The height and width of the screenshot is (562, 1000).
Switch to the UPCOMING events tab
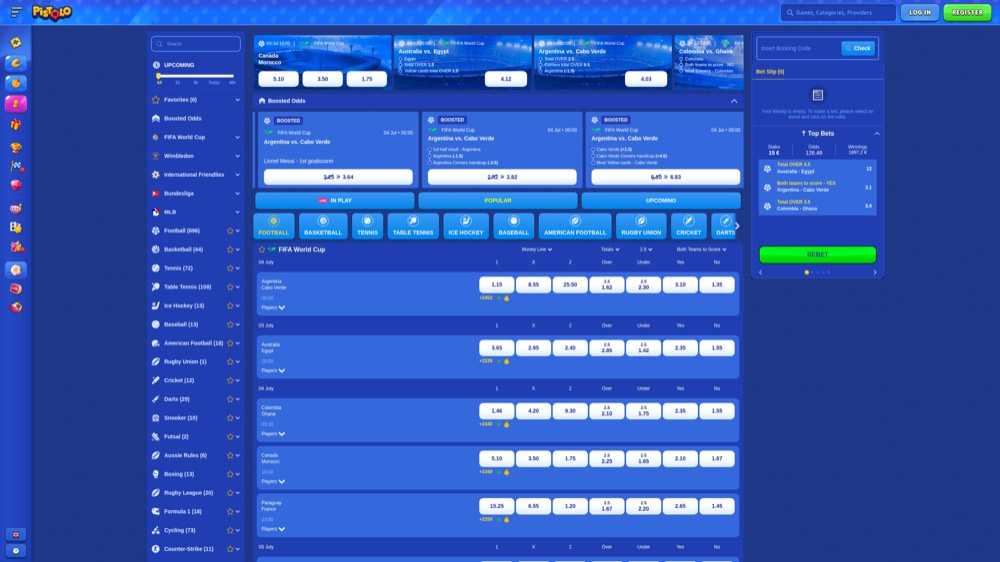point(661,200)
